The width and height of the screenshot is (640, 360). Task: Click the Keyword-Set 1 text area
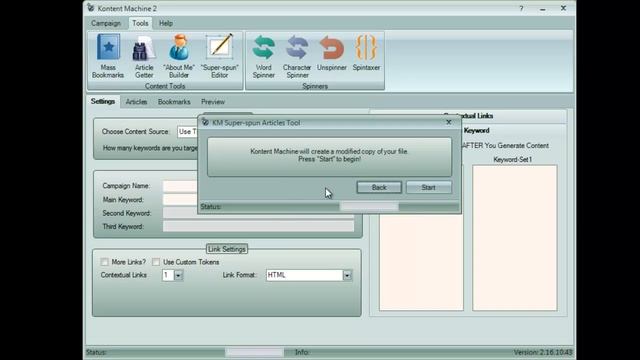[515, 238]
